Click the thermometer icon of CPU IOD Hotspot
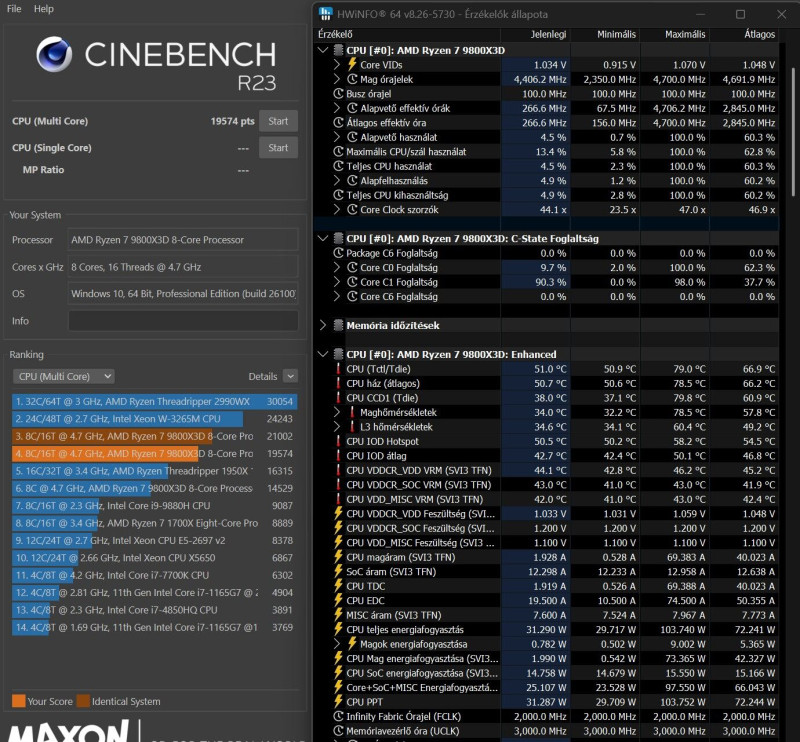The width and height of the screenshot is (800, 742). (x=338, y=441)
